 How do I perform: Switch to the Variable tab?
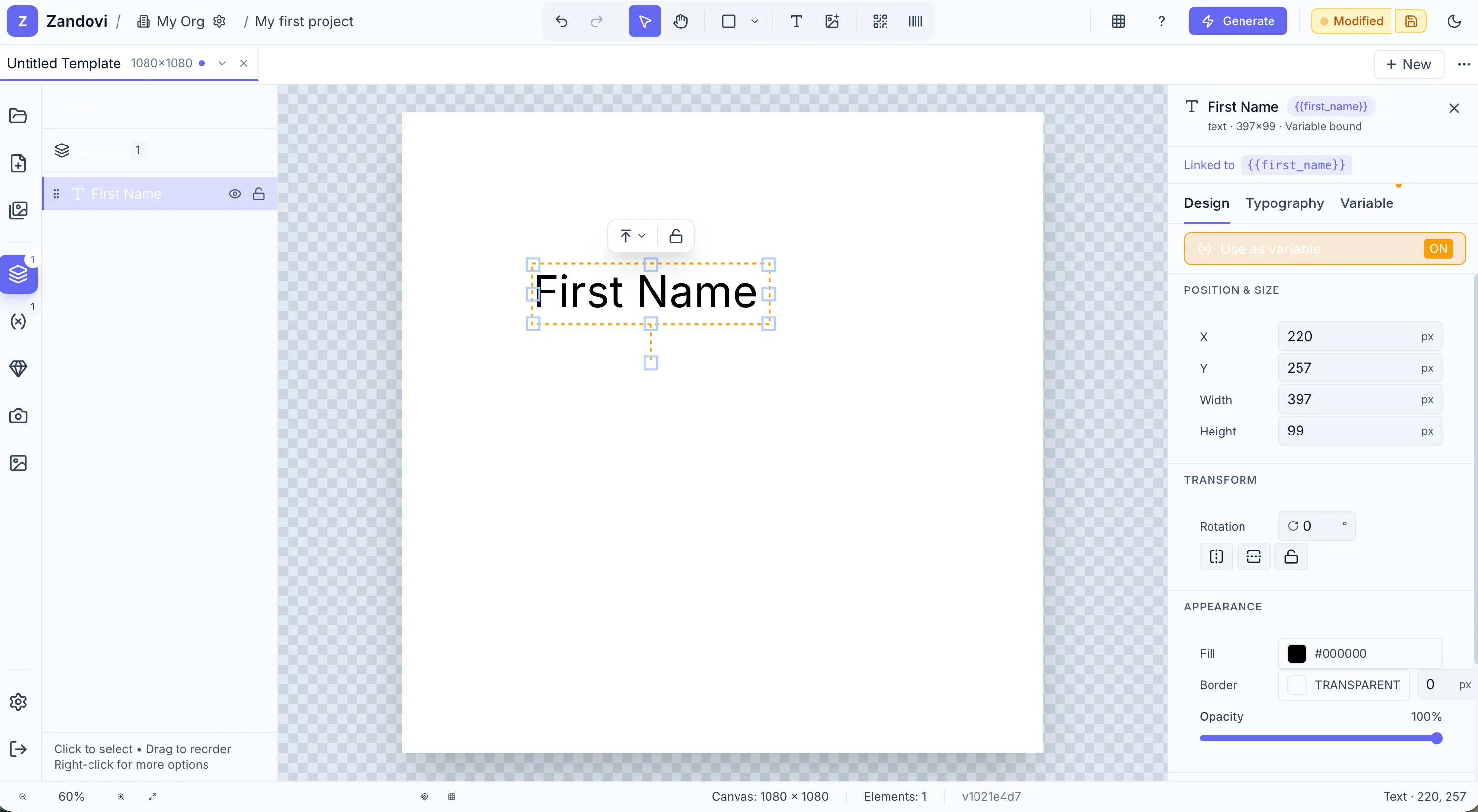pos(1367,203)
